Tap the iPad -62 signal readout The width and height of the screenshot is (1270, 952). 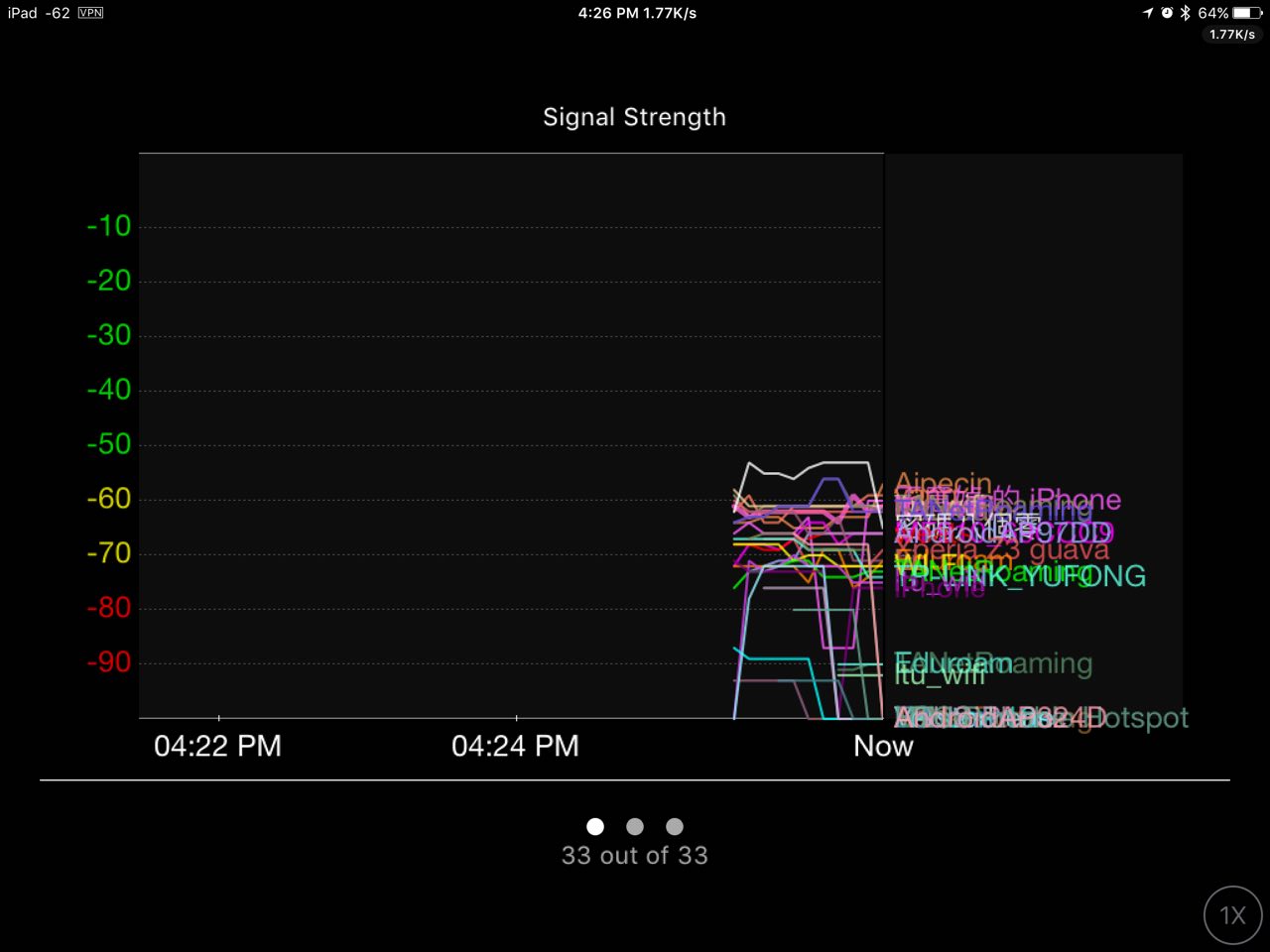pos(39,13)
